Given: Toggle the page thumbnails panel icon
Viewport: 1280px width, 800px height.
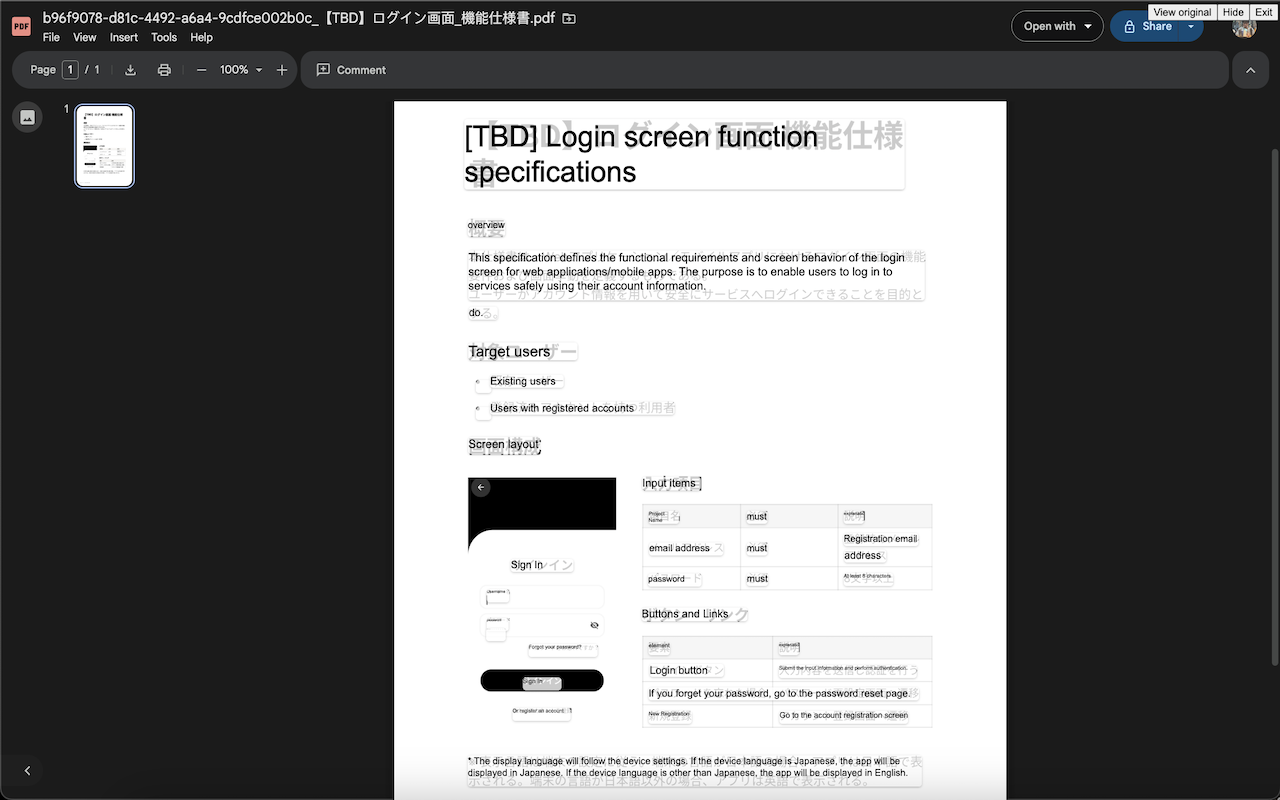Looking at the screenshot, I should (27, 117).
